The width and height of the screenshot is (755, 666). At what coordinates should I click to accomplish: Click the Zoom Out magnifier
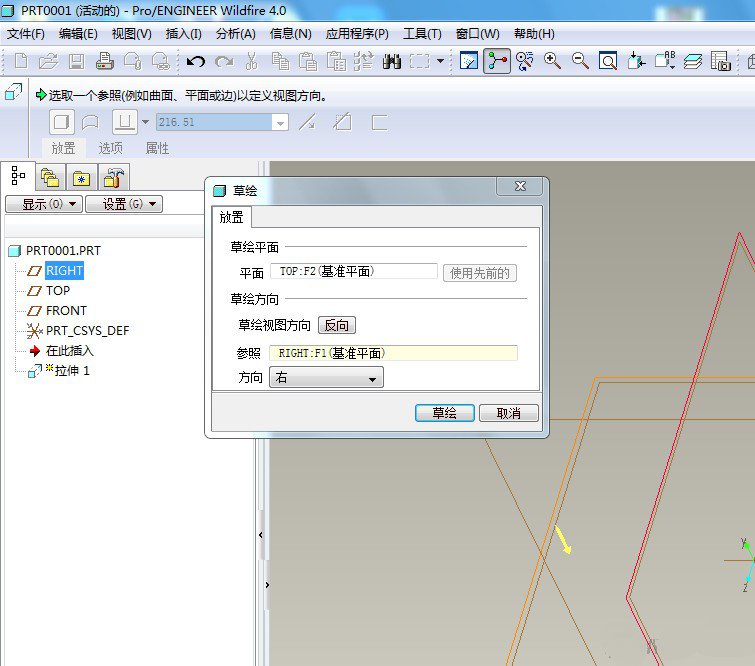pyautogui.click(x=580, y=61)
